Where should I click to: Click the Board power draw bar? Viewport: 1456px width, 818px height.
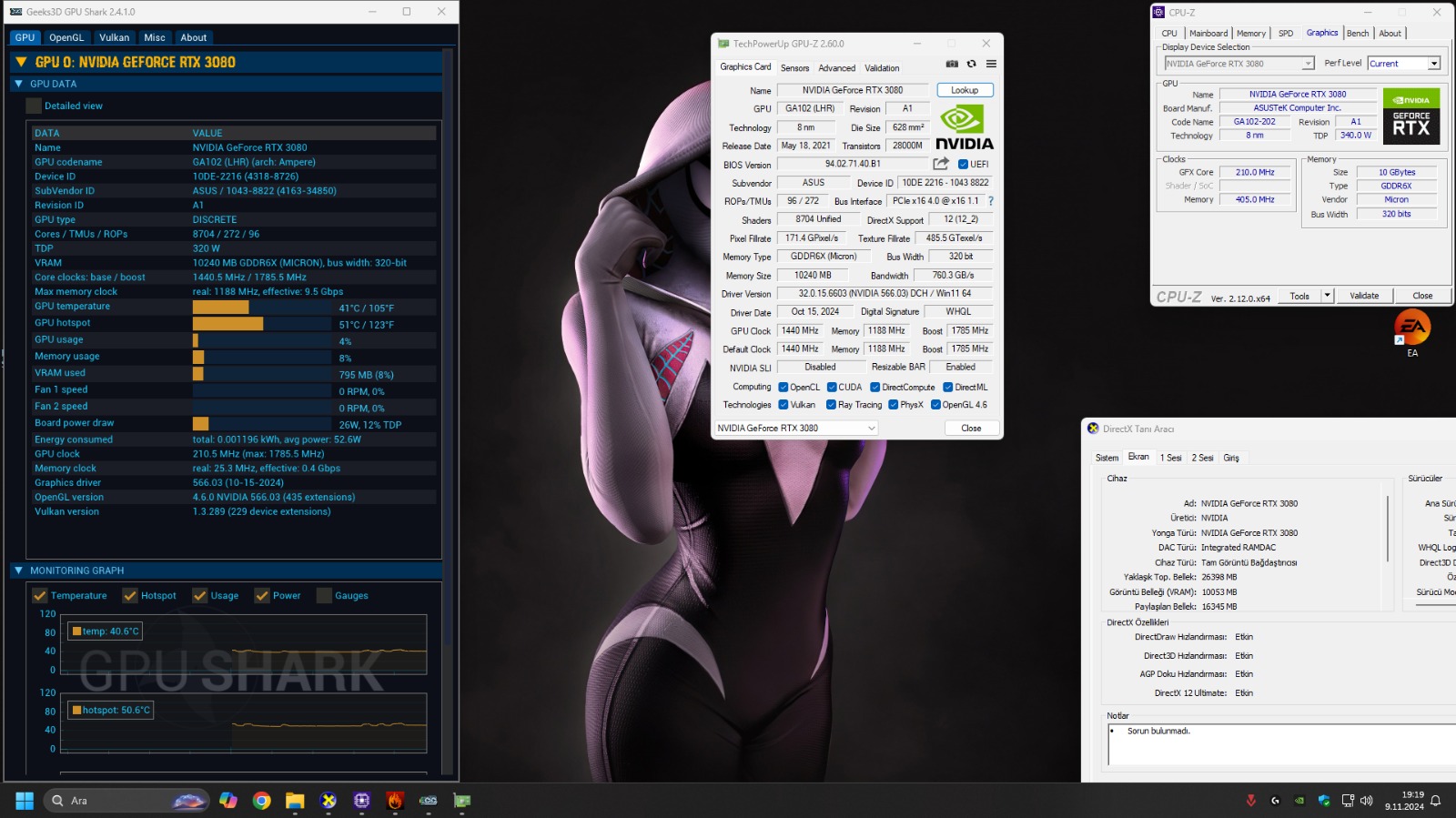(x=200, y=424)
